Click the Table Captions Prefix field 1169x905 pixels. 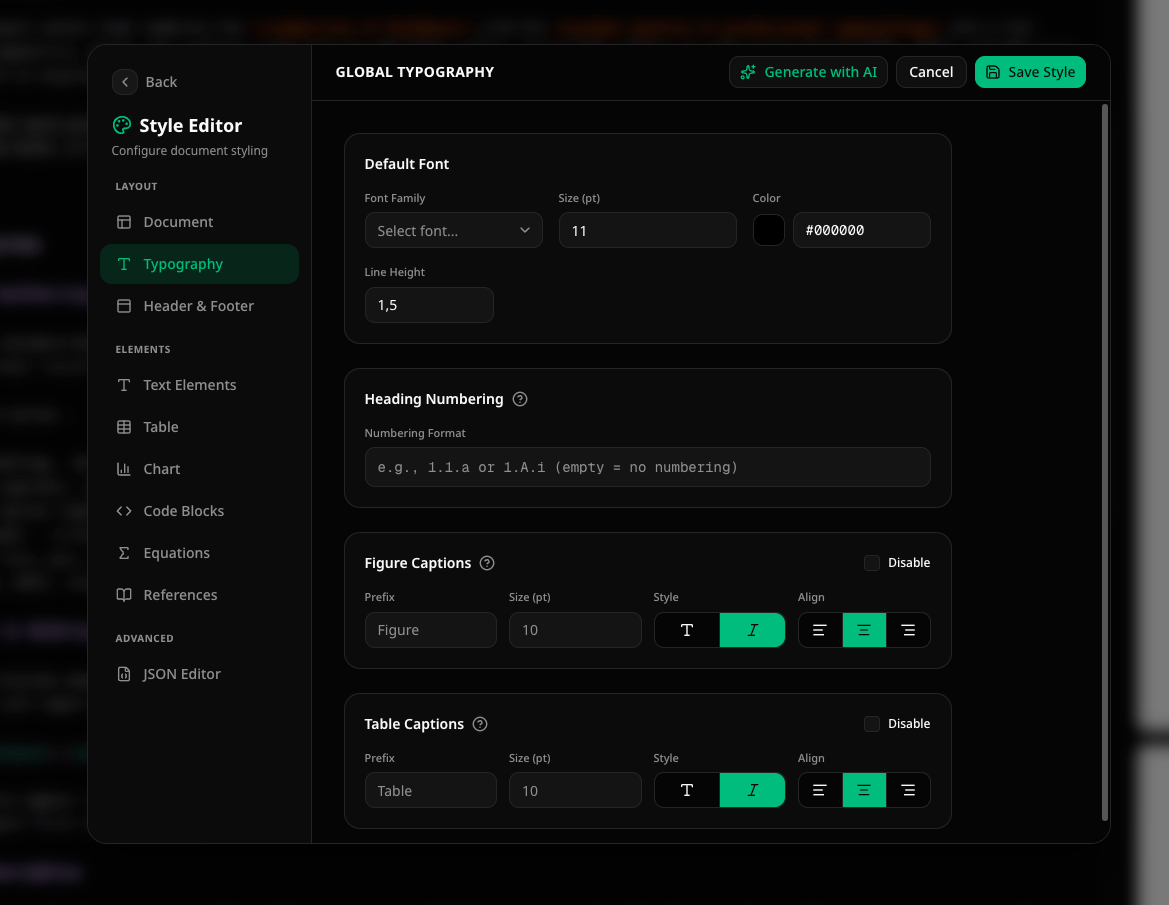pyautogui.click(x=431, y=790)
